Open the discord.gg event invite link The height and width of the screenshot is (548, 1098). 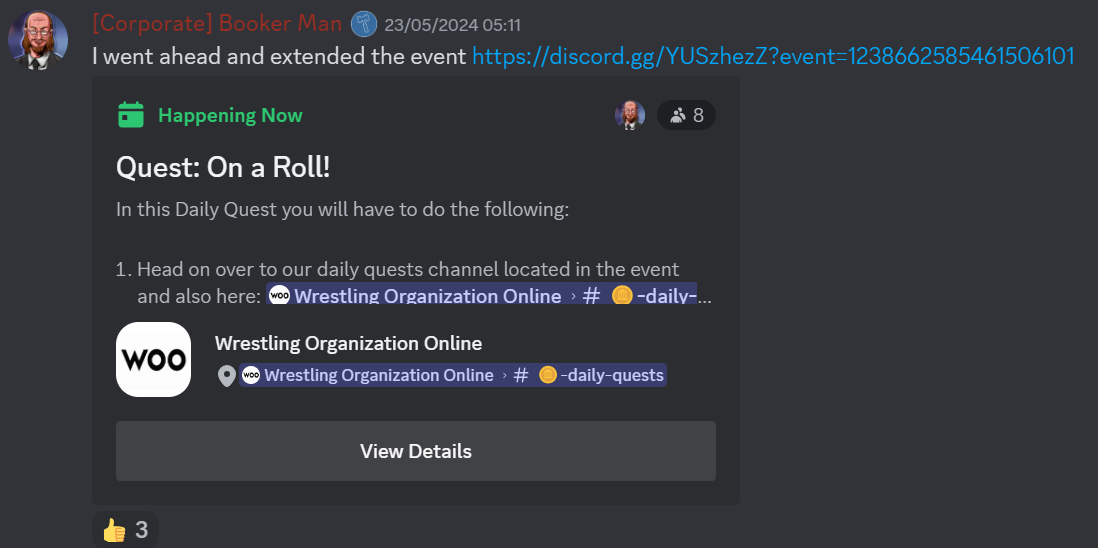[x=773, y=56]
